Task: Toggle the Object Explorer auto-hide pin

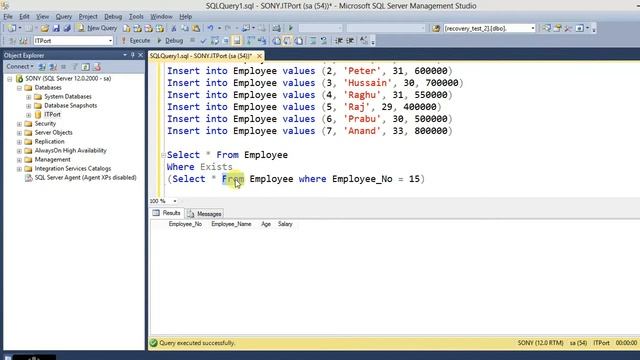Action: coord(133,55)
